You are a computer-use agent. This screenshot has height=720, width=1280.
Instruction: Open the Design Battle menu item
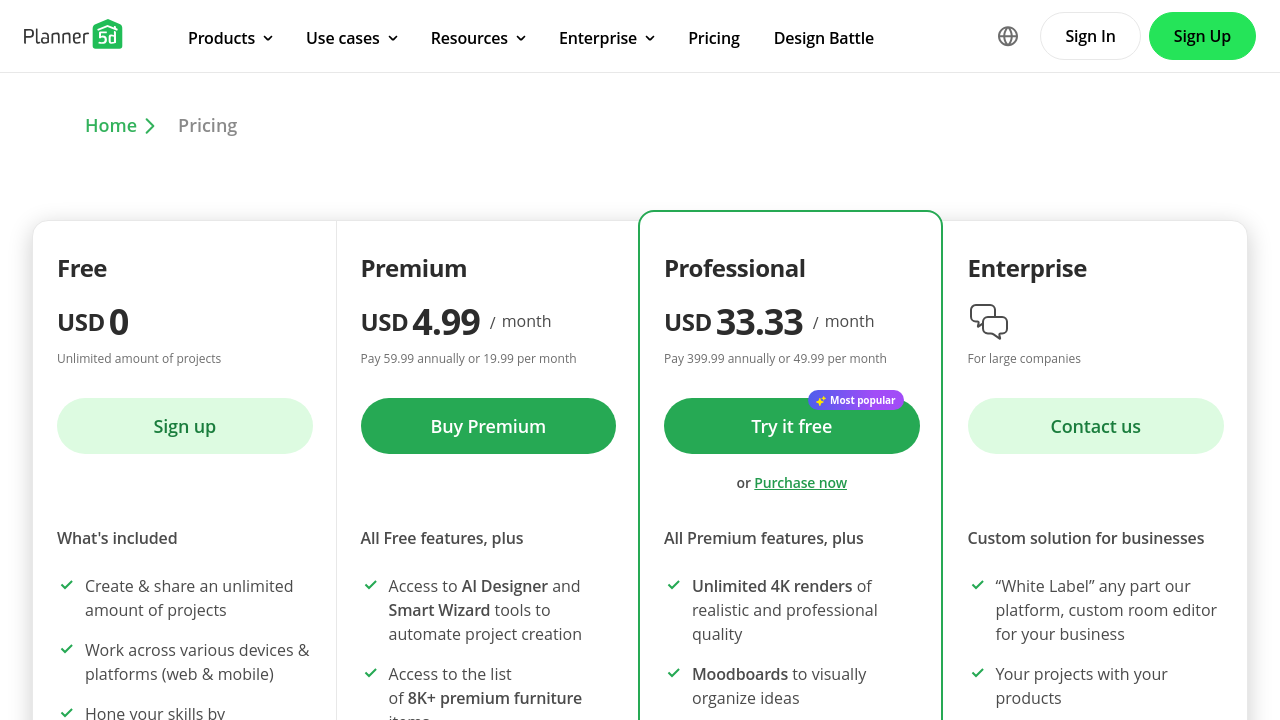[x=823, y=38]
